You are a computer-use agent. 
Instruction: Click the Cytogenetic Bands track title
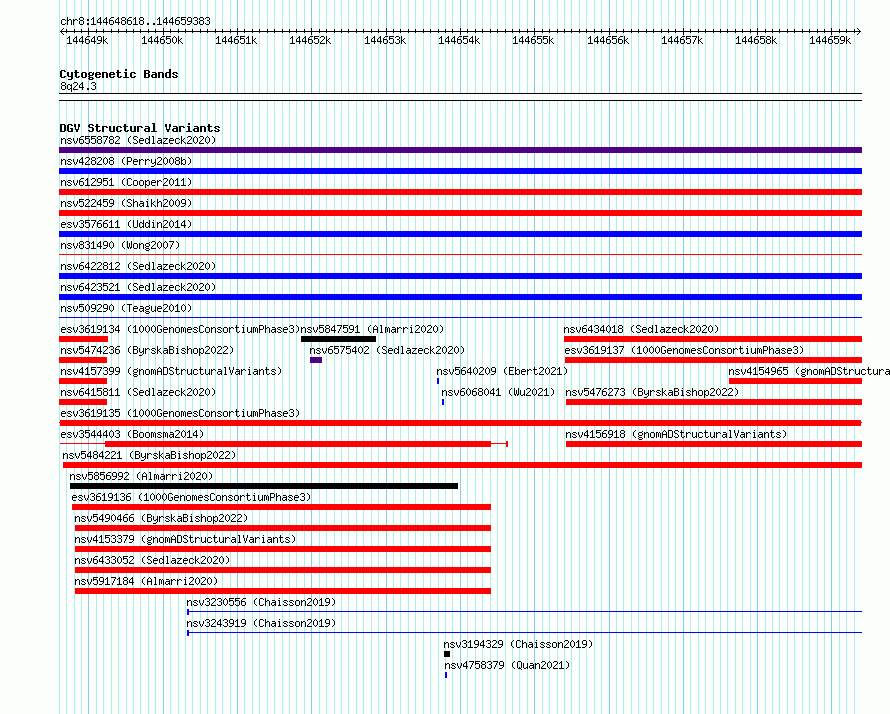(119, 74)
